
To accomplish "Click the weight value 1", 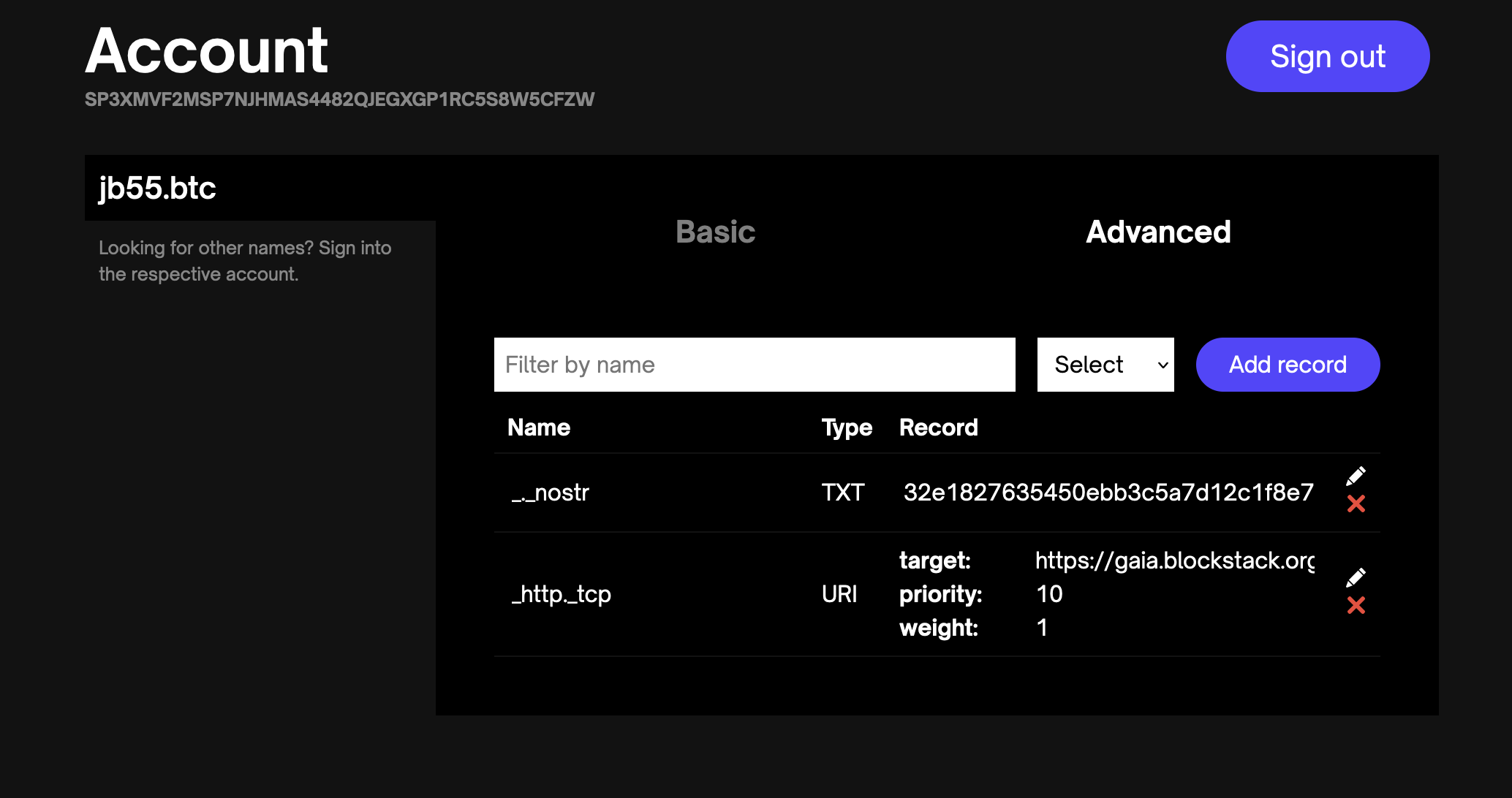I will click(x=1042, y=628).
